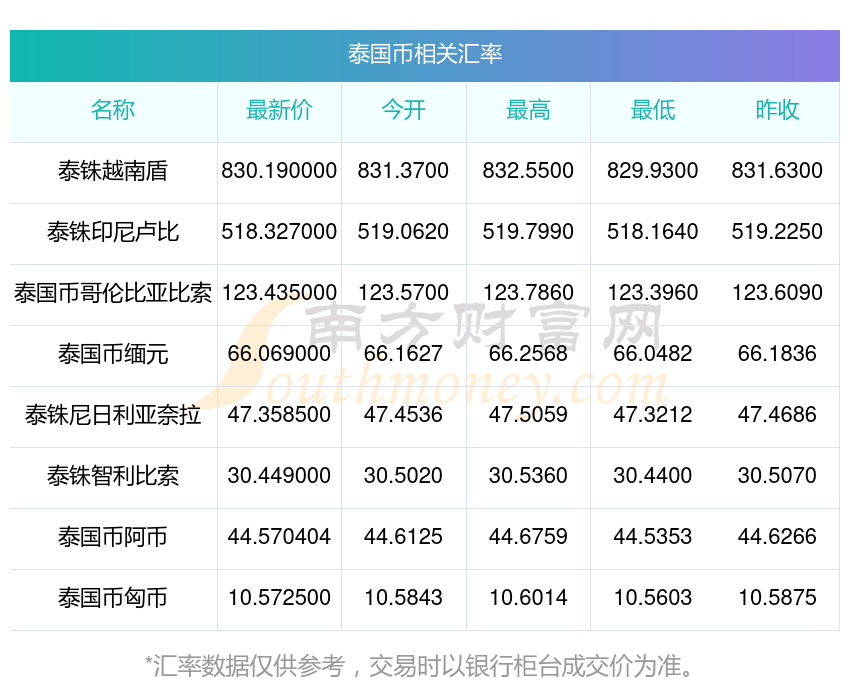Click latest price 30.449000
The image size is (850, 698).
(279, 476)
